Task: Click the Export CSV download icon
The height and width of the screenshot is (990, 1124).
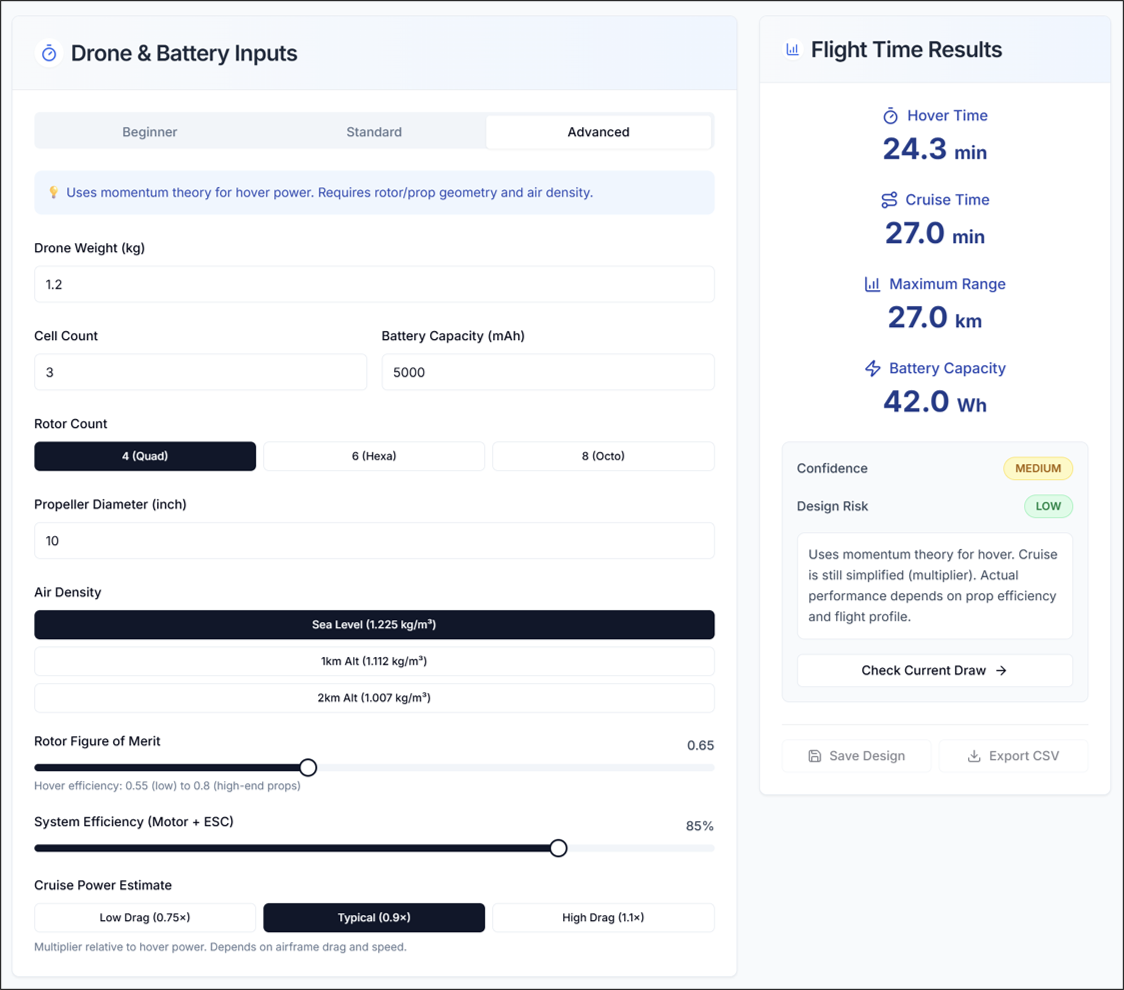Action: click(x=974, y=756)
